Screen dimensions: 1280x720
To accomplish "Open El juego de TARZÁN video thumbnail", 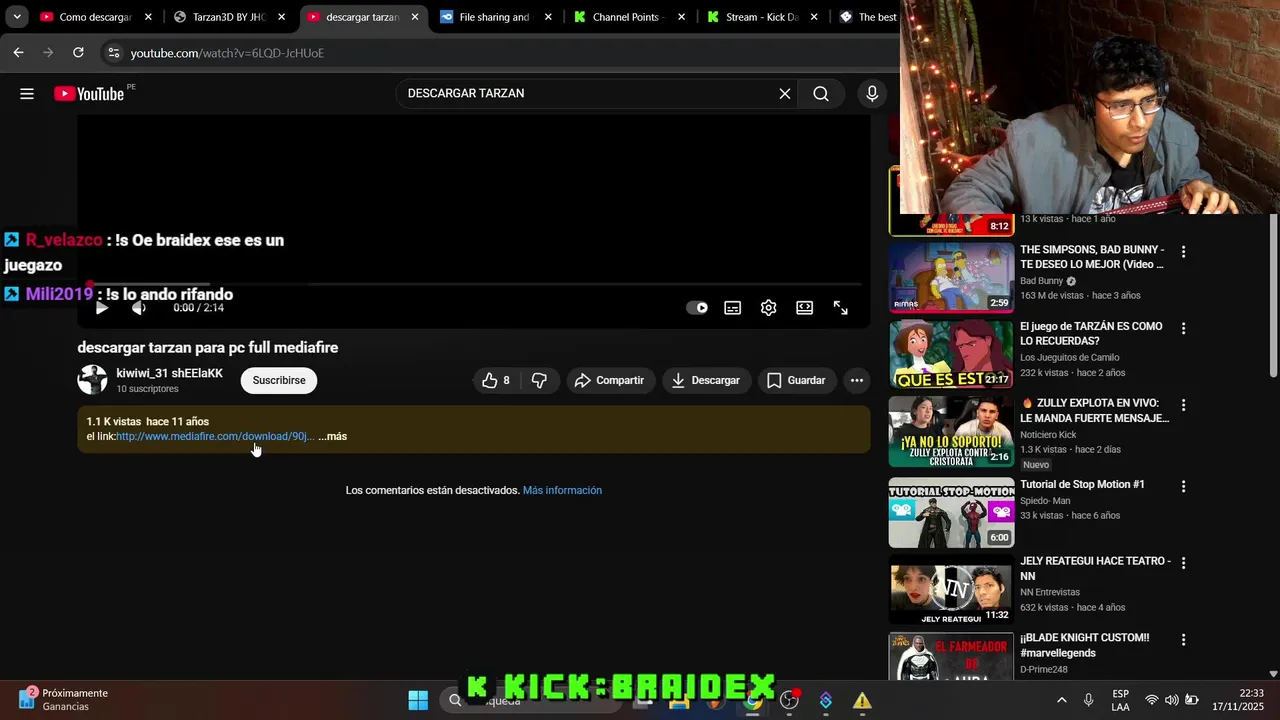I will [951, 354].
